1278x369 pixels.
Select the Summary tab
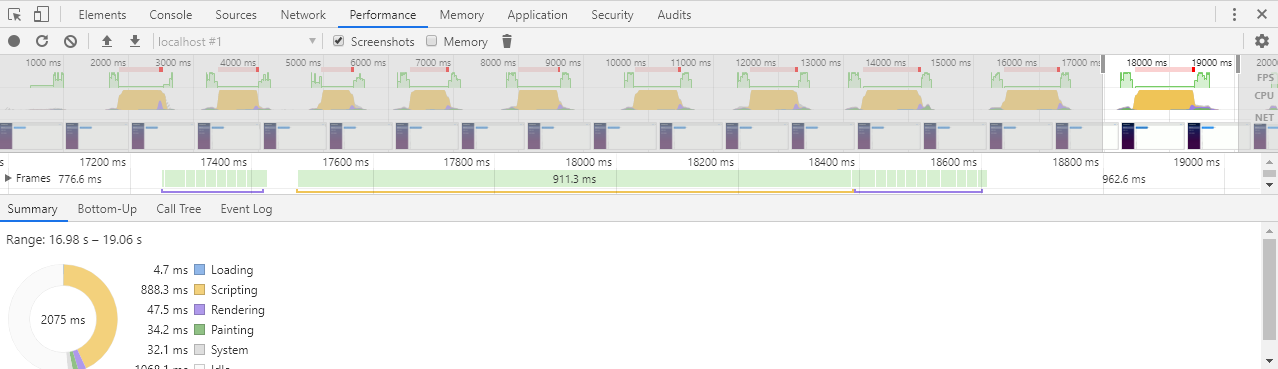33,209
